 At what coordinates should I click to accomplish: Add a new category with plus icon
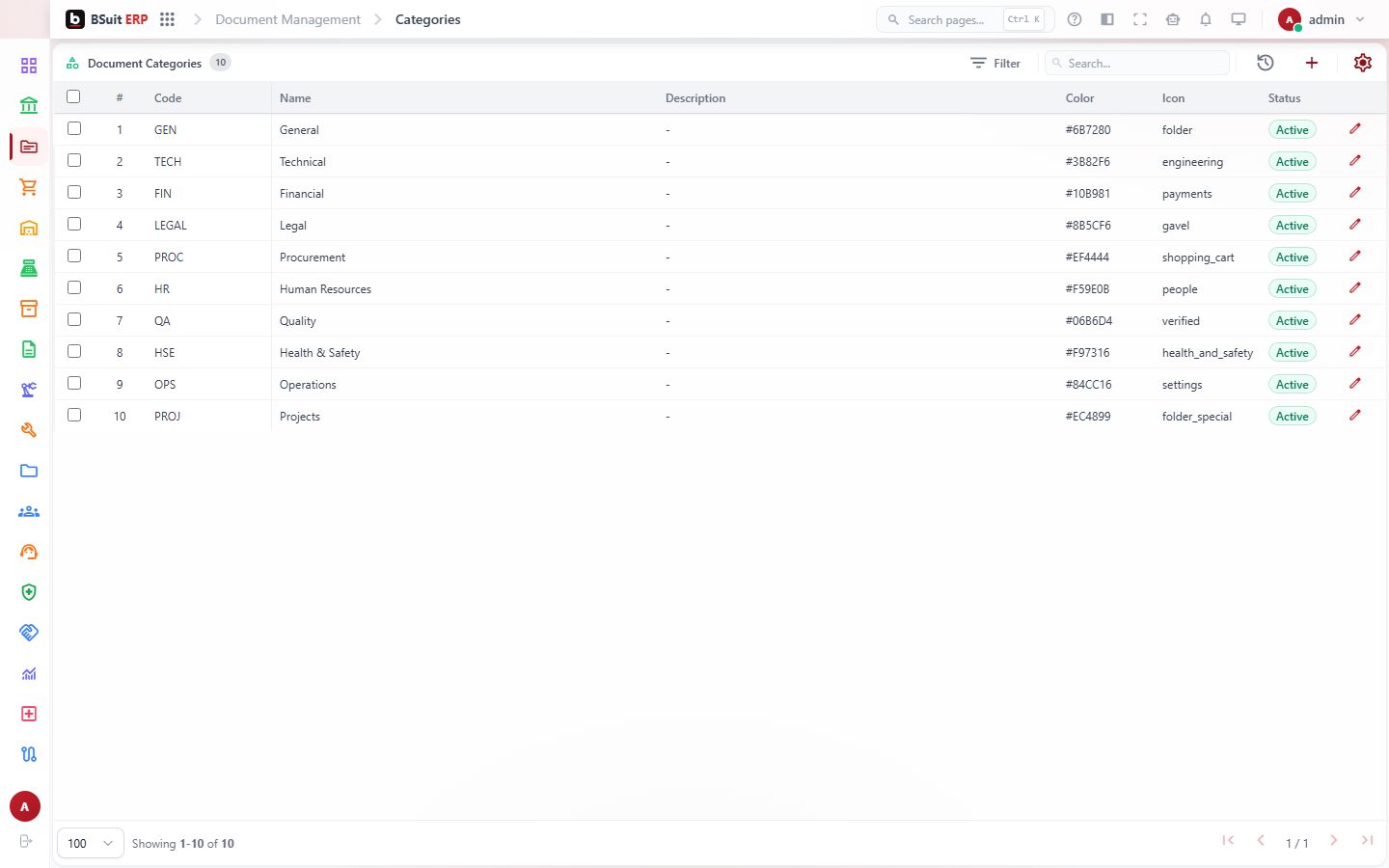click(1312, 63)
